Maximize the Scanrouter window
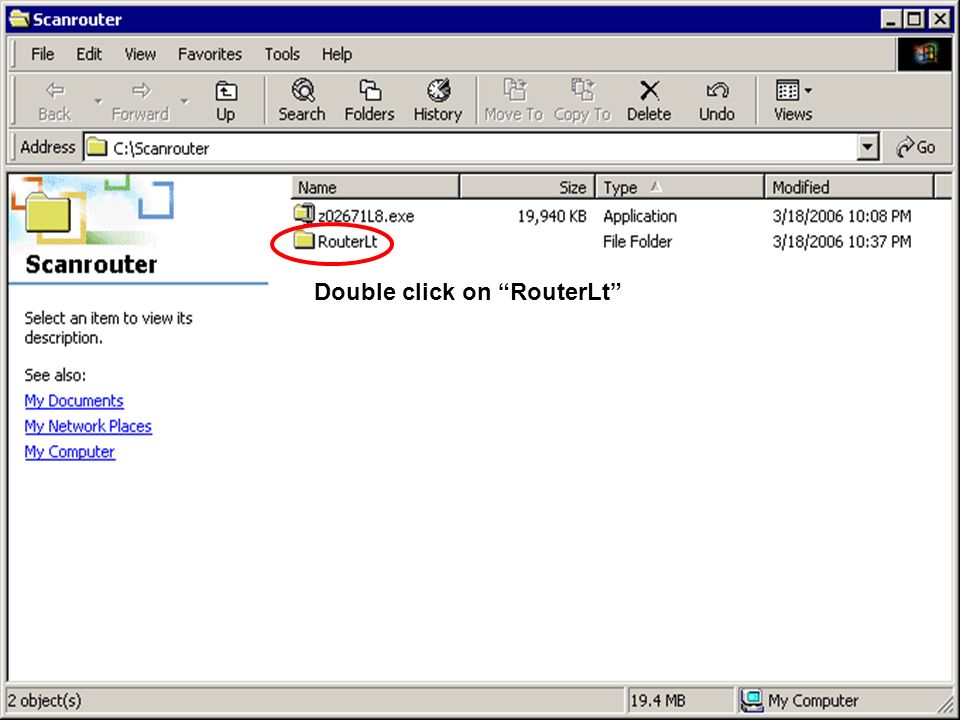The width and height of the screenshot is (960, 720). point(913,20)
